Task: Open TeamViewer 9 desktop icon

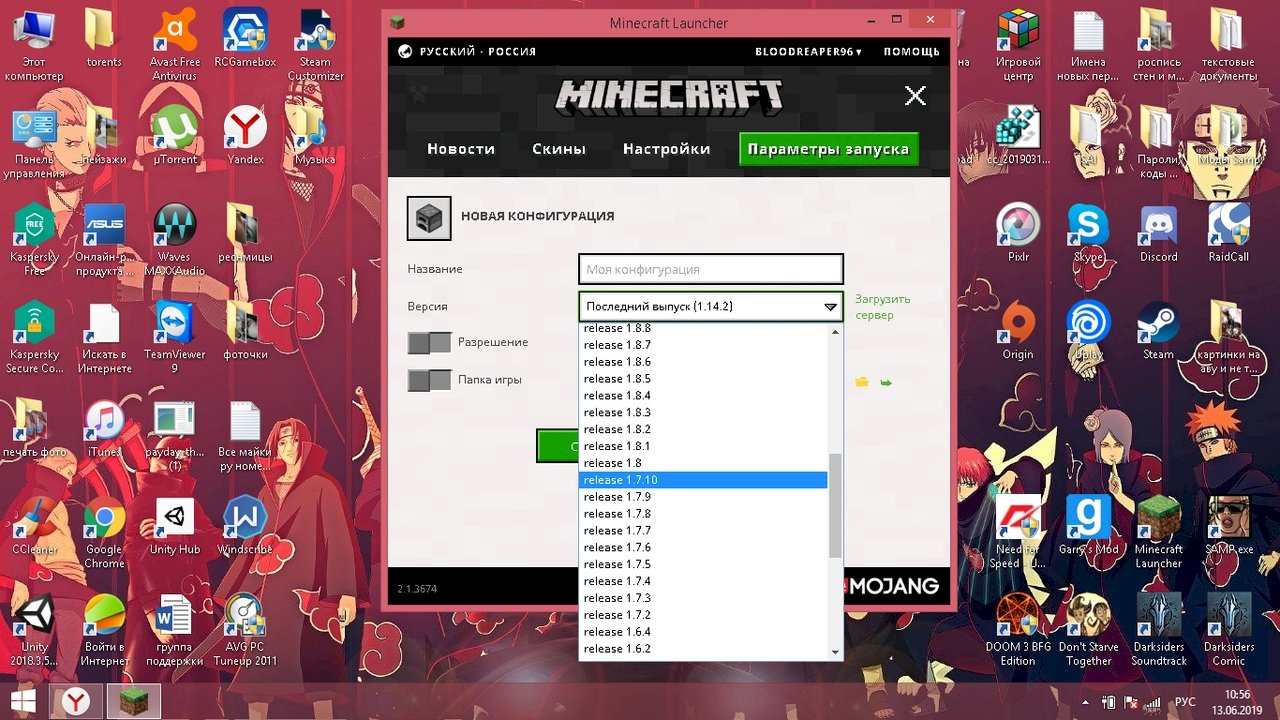Action: 175,338
